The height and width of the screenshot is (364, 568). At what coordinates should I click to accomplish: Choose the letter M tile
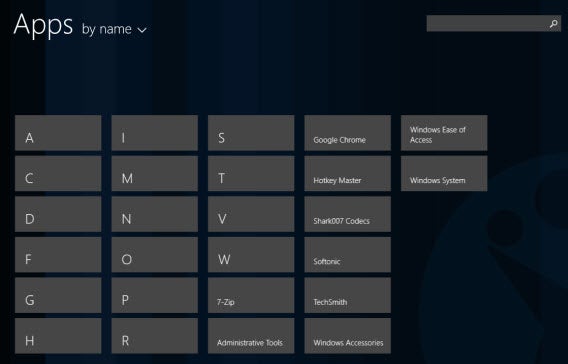tap(155, 173)
